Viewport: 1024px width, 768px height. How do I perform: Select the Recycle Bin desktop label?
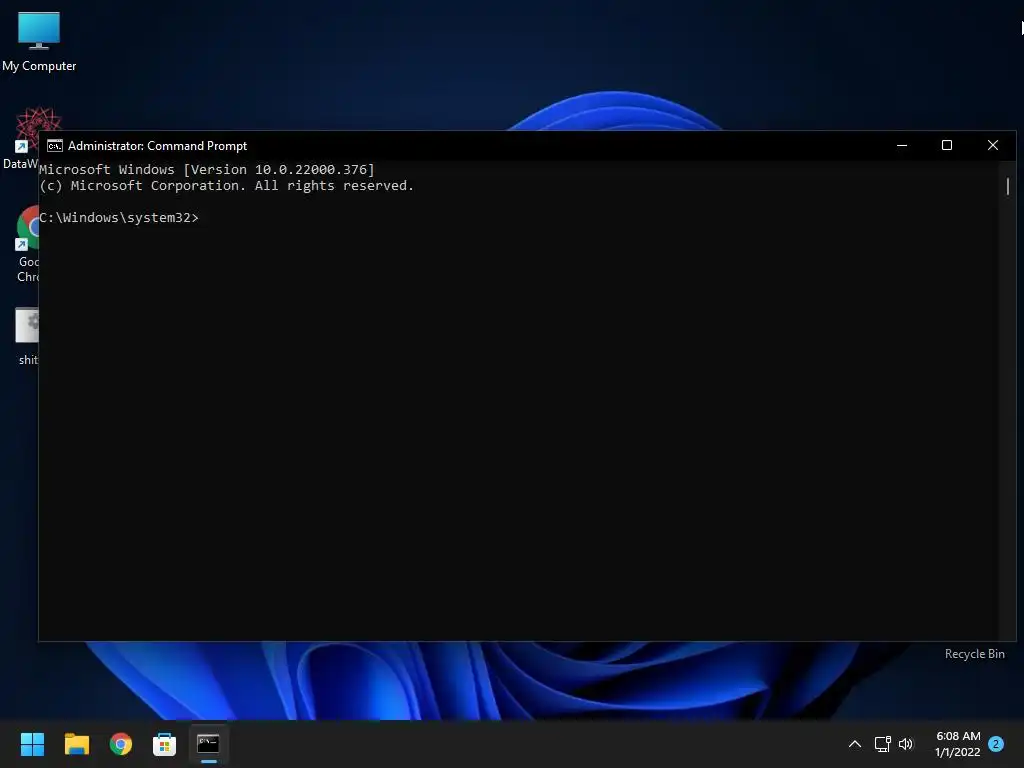click(x=974, y=654)
